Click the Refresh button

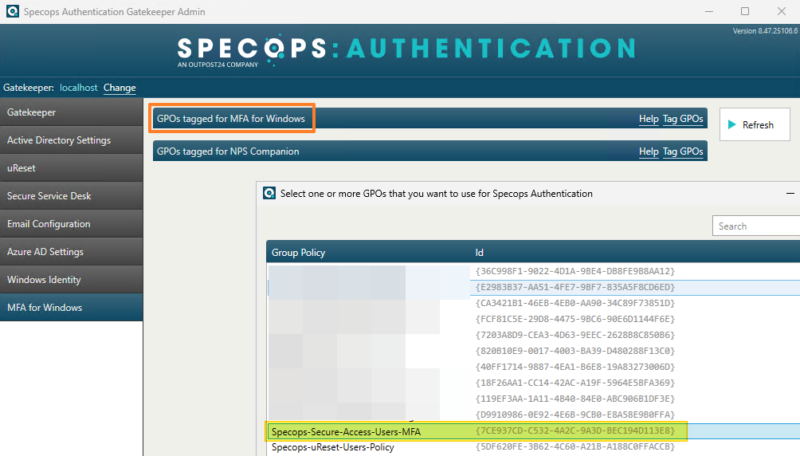click(755, 124)
